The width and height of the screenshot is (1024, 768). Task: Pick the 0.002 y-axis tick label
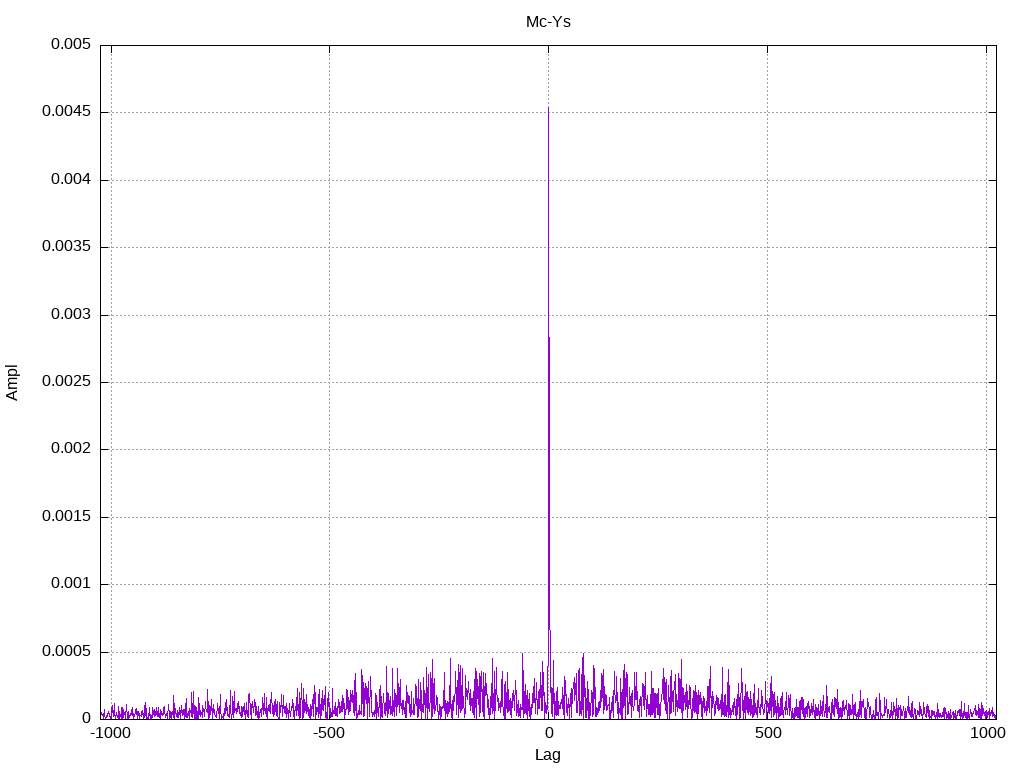(x=70, y=449)
